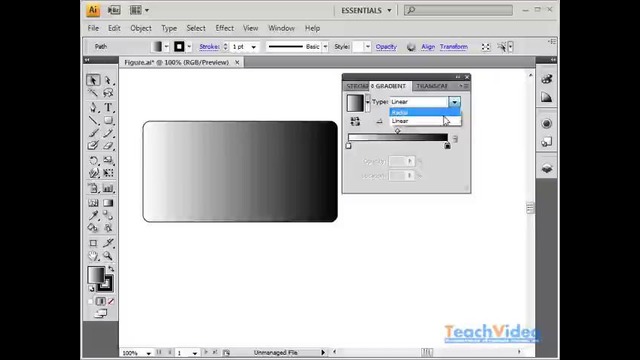Open the Object menu

pos(141,28)
